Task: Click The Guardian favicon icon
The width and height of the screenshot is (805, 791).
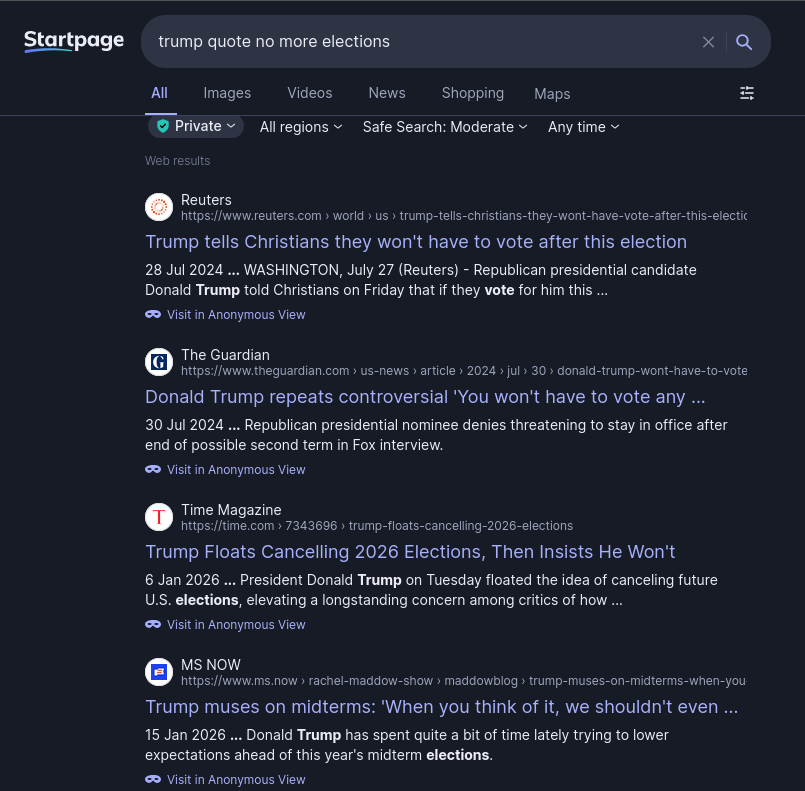Action: pos(159,362)
